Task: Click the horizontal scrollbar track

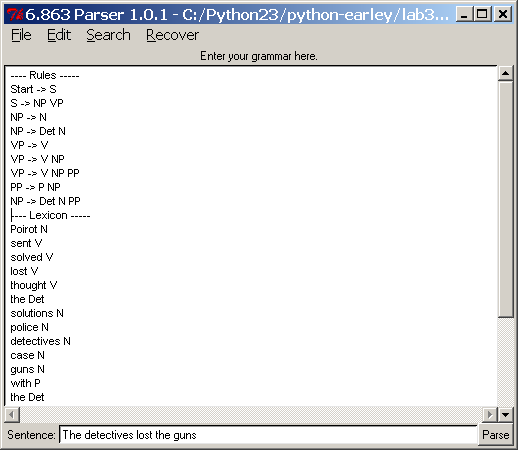Action: click(251, 415)
